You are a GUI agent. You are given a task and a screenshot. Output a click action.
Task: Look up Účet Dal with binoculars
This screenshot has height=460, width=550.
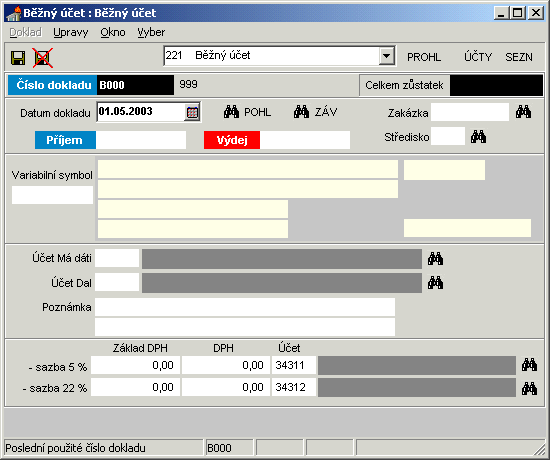point(435,283)
